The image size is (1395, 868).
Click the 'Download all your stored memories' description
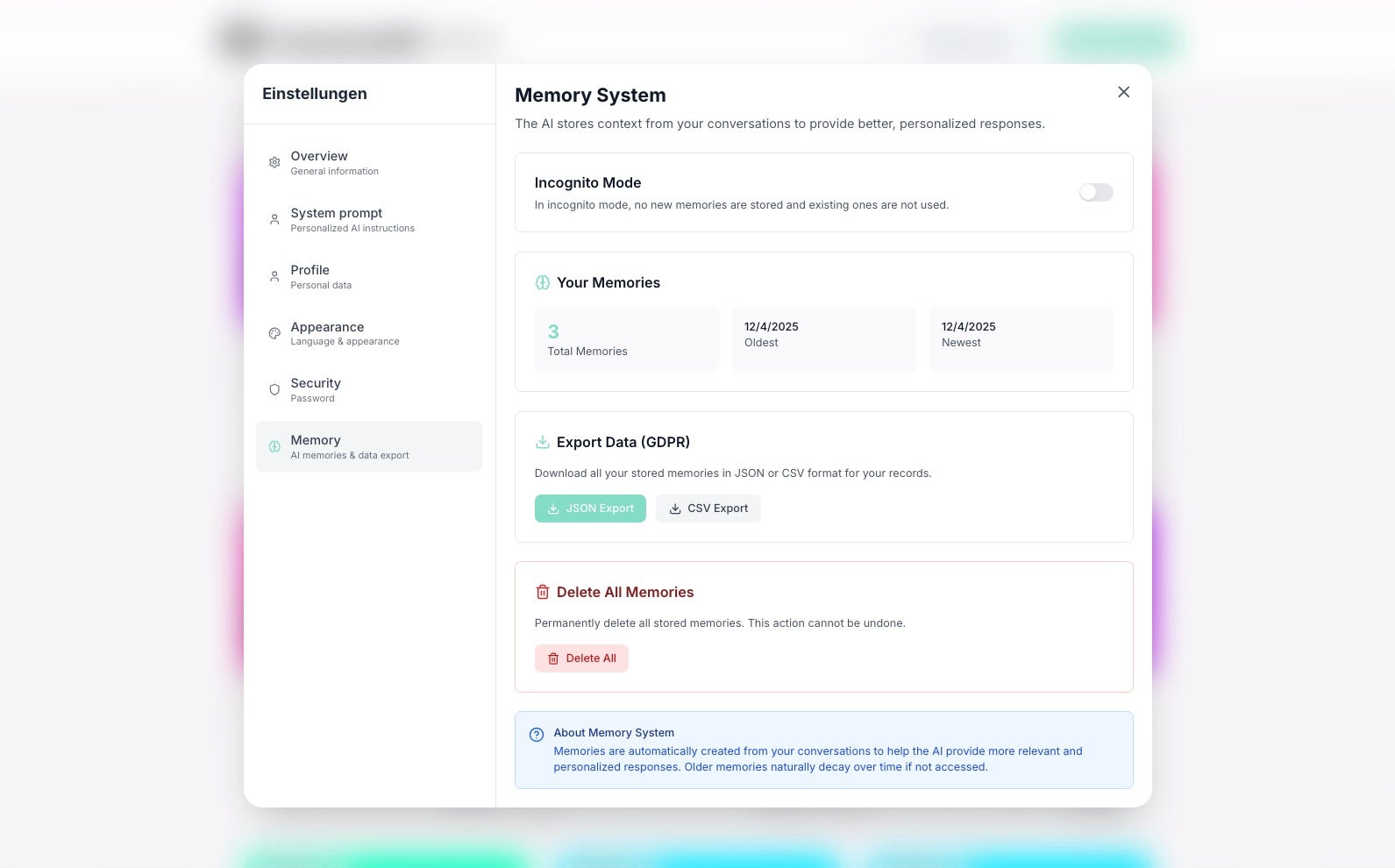[x=733, y=473]
